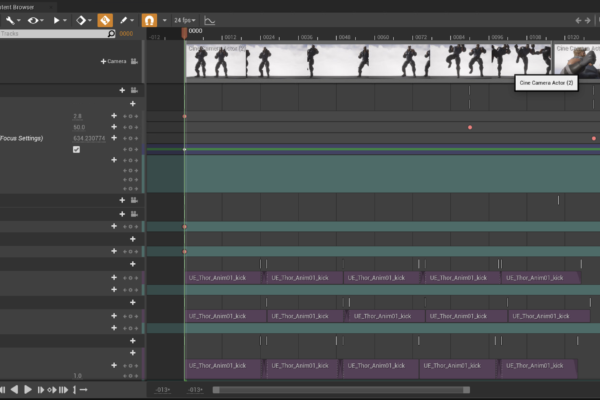Image resolution: width=600 pixels, height=400 pixels.
Task: Click the second -013 range field
Action: pos(195,390)
